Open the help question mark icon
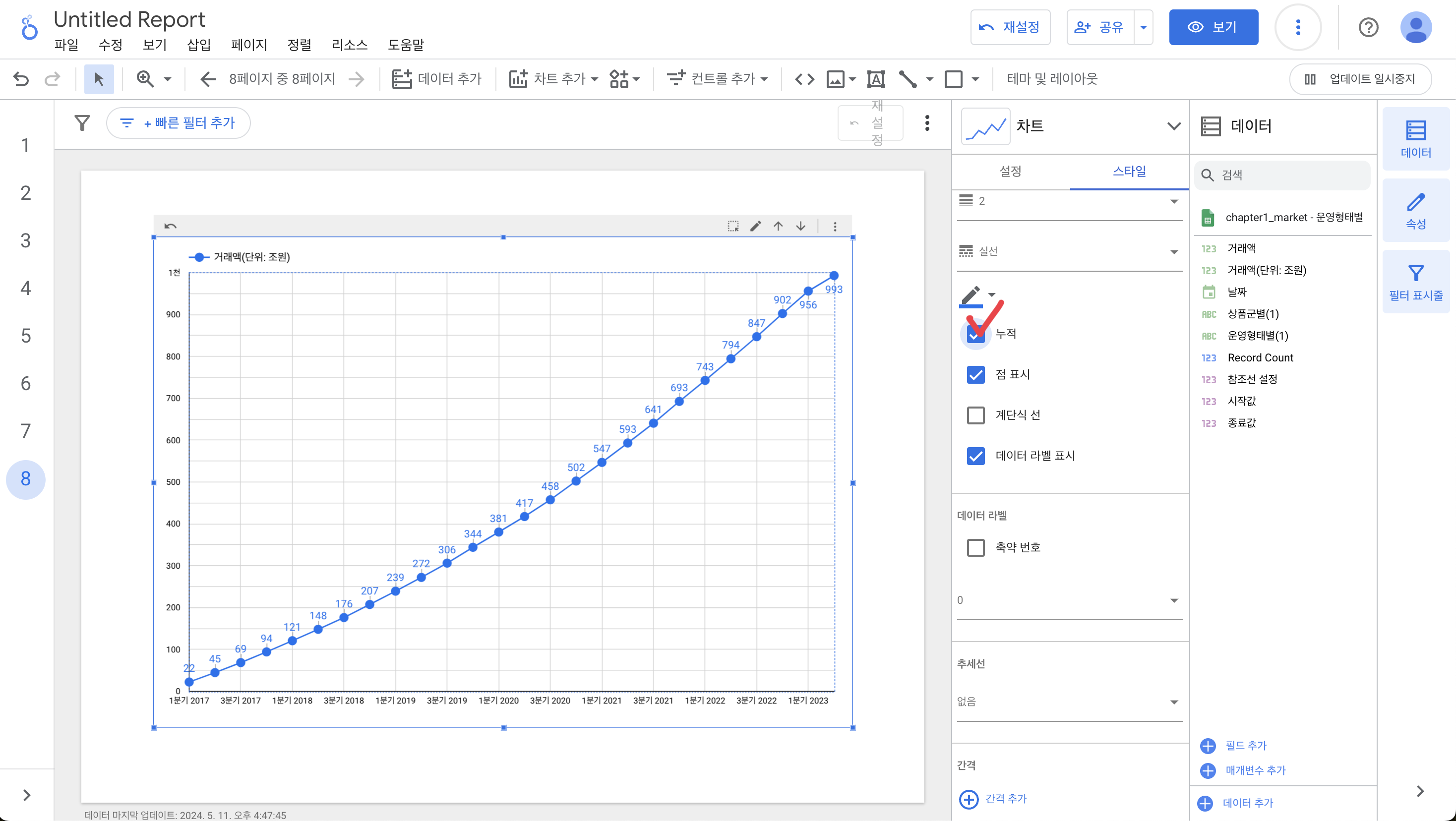 coord(1368,27)
